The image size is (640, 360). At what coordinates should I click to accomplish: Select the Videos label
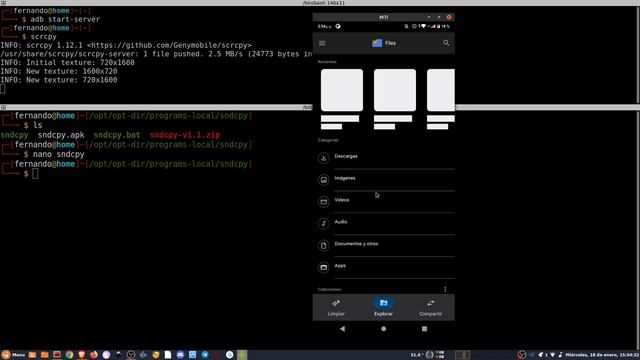click(x=342, y=200)
